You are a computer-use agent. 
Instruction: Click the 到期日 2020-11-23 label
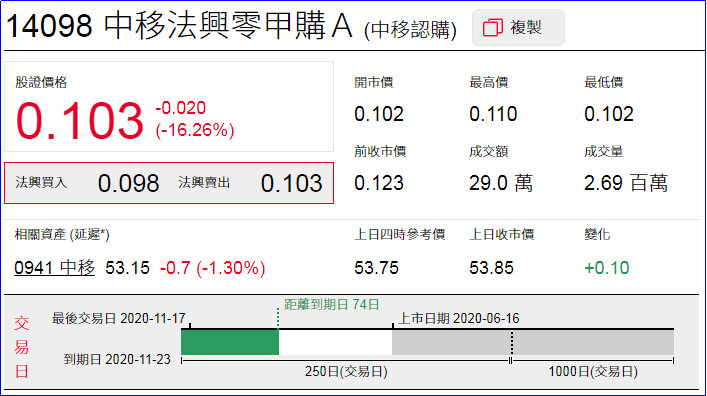click(x=117, y=359)
